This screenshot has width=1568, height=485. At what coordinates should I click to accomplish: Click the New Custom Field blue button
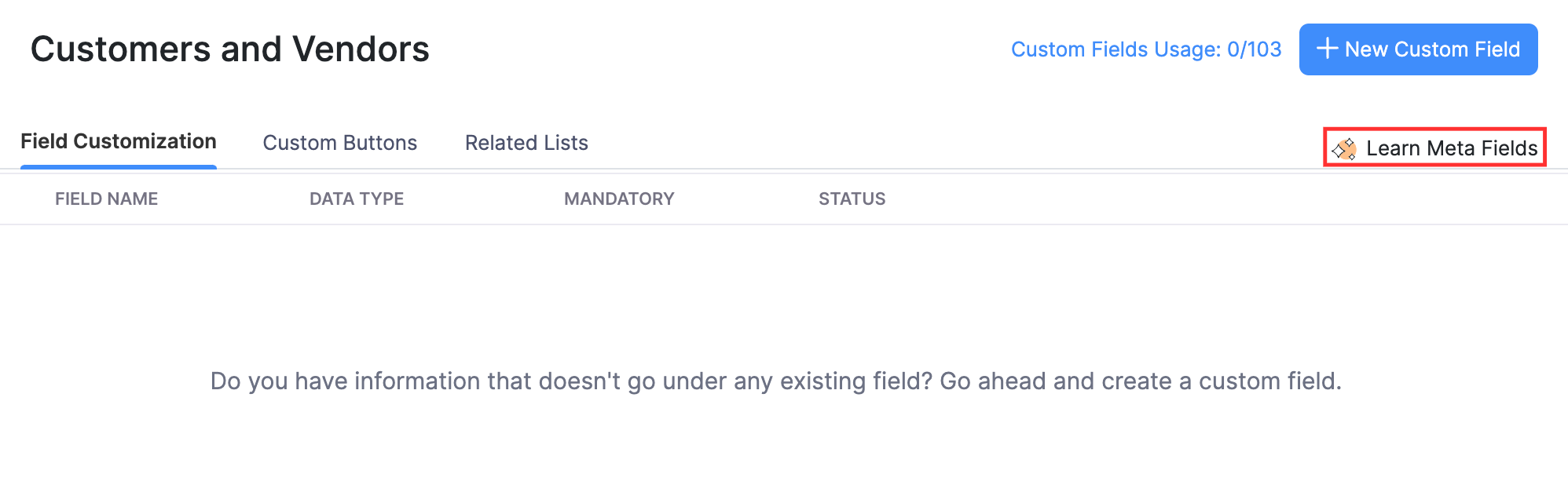coord(1418,49)
